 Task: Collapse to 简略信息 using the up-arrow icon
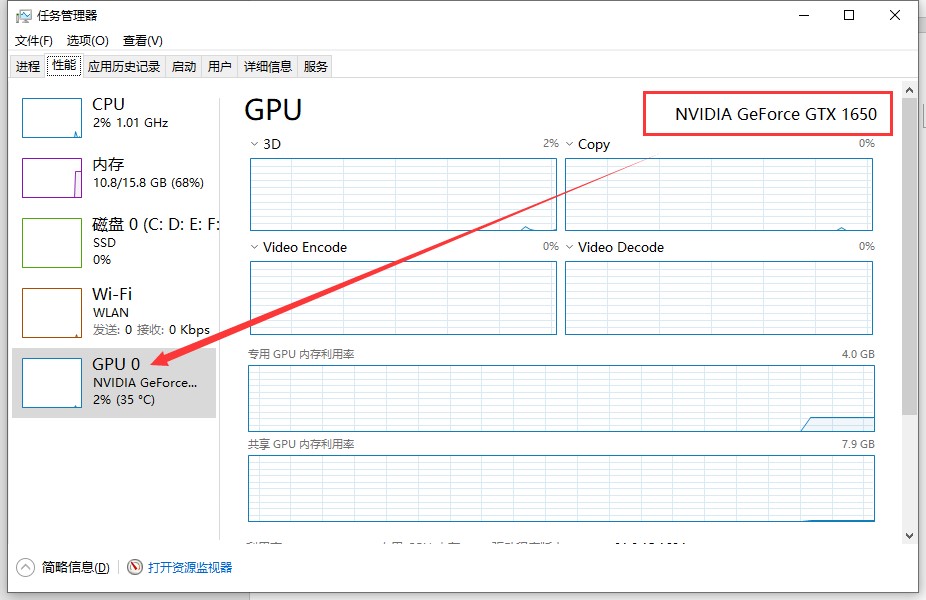[26, 567]
